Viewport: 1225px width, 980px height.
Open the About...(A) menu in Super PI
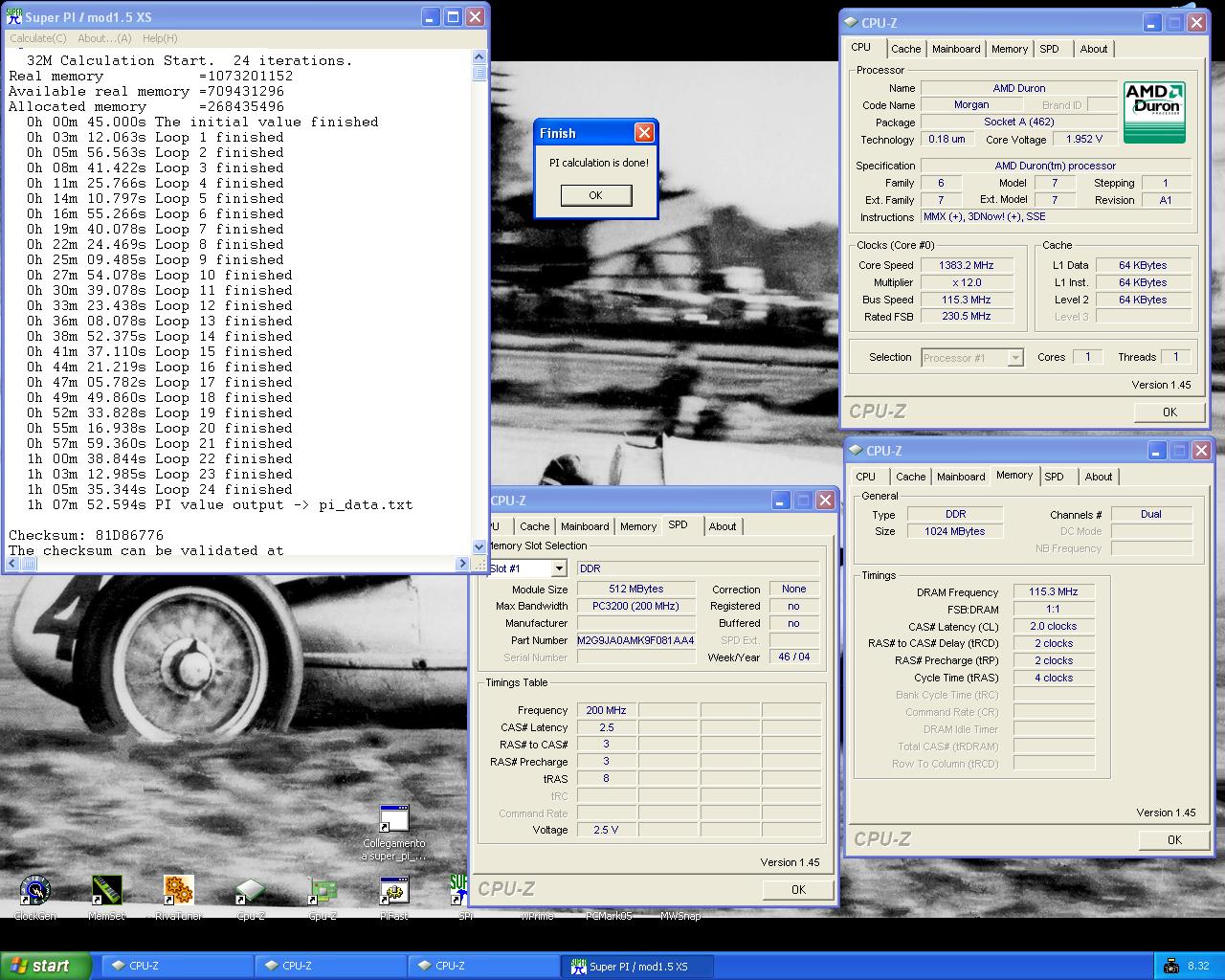[x=104, y=38]
